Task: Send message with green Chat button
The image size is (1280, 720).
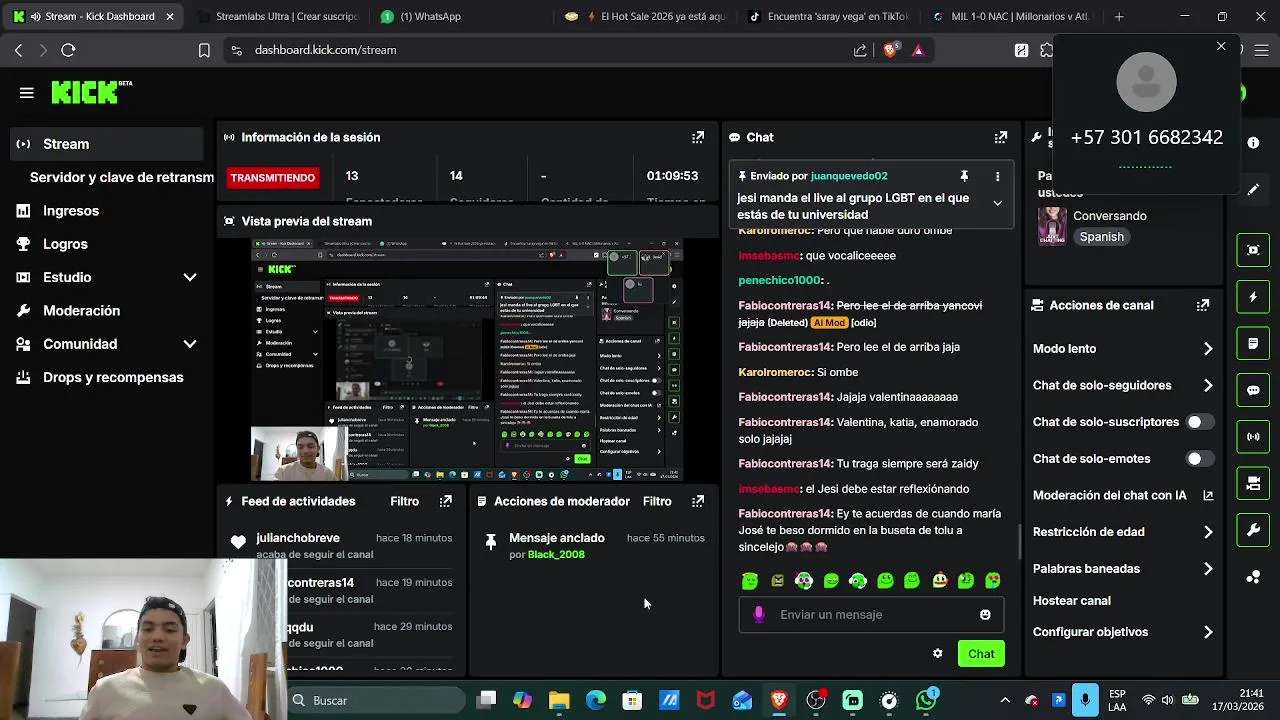Action: [981, 653]
